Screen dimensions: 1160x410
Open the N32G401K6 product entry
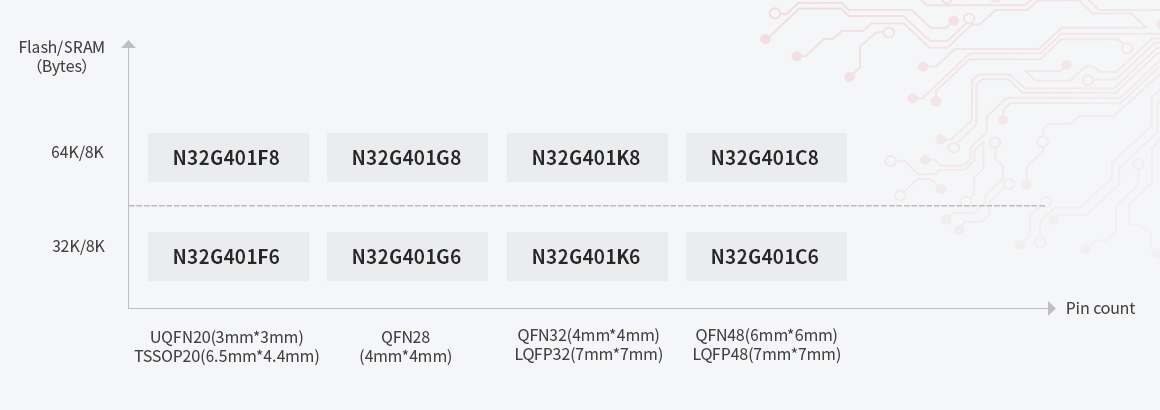(x=586, y=257)
